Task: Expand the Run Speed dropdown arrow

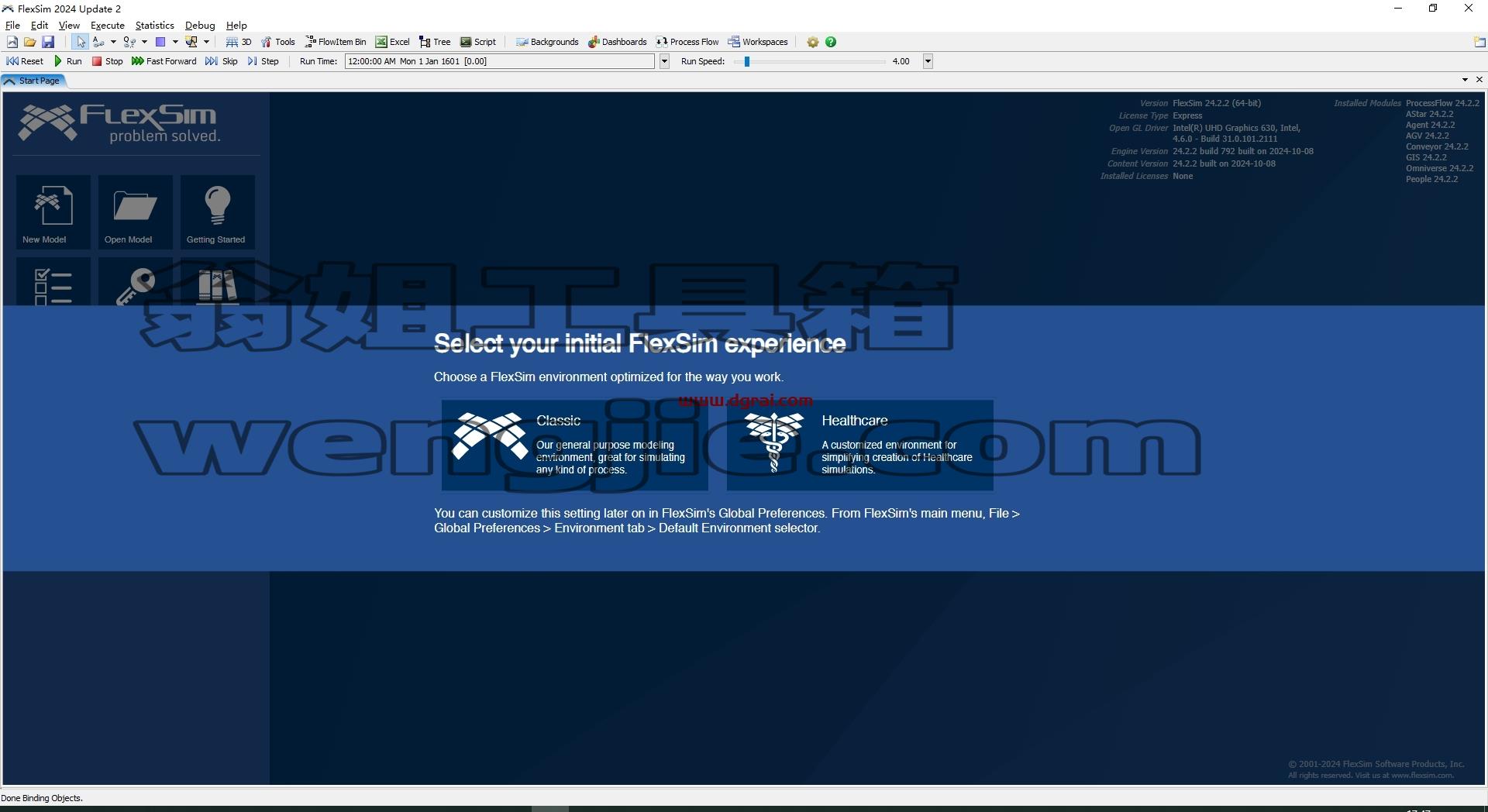Action: coord(928,61)
